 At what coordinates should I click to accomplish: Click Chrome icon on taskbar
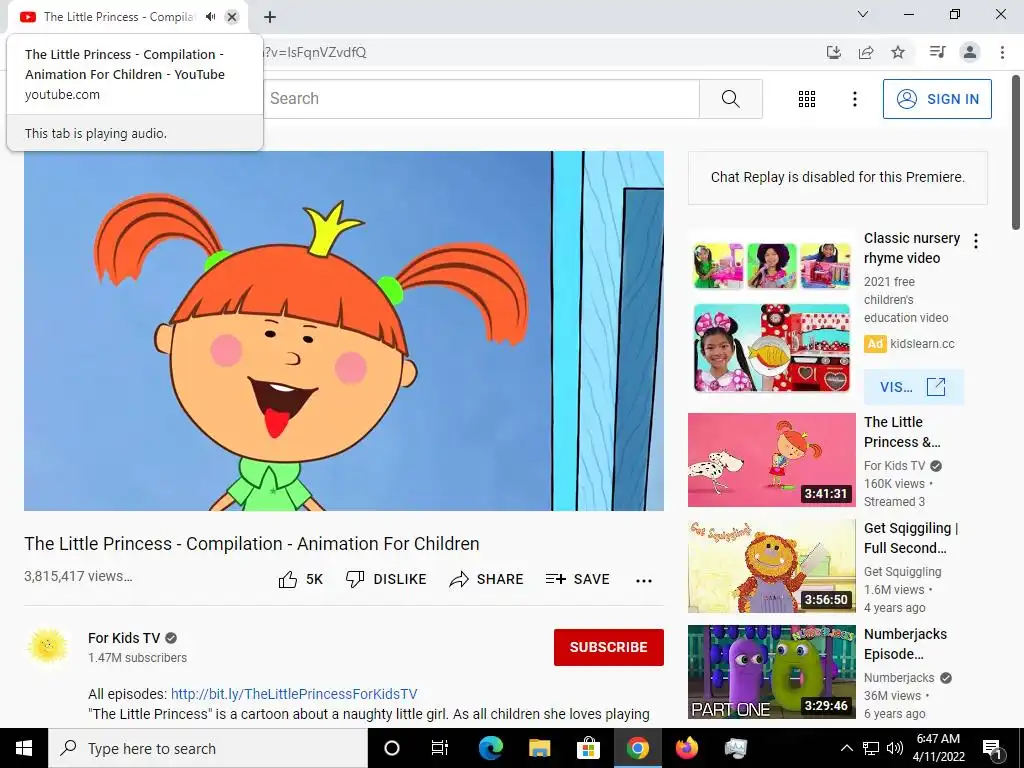click(x=637, y=748)
